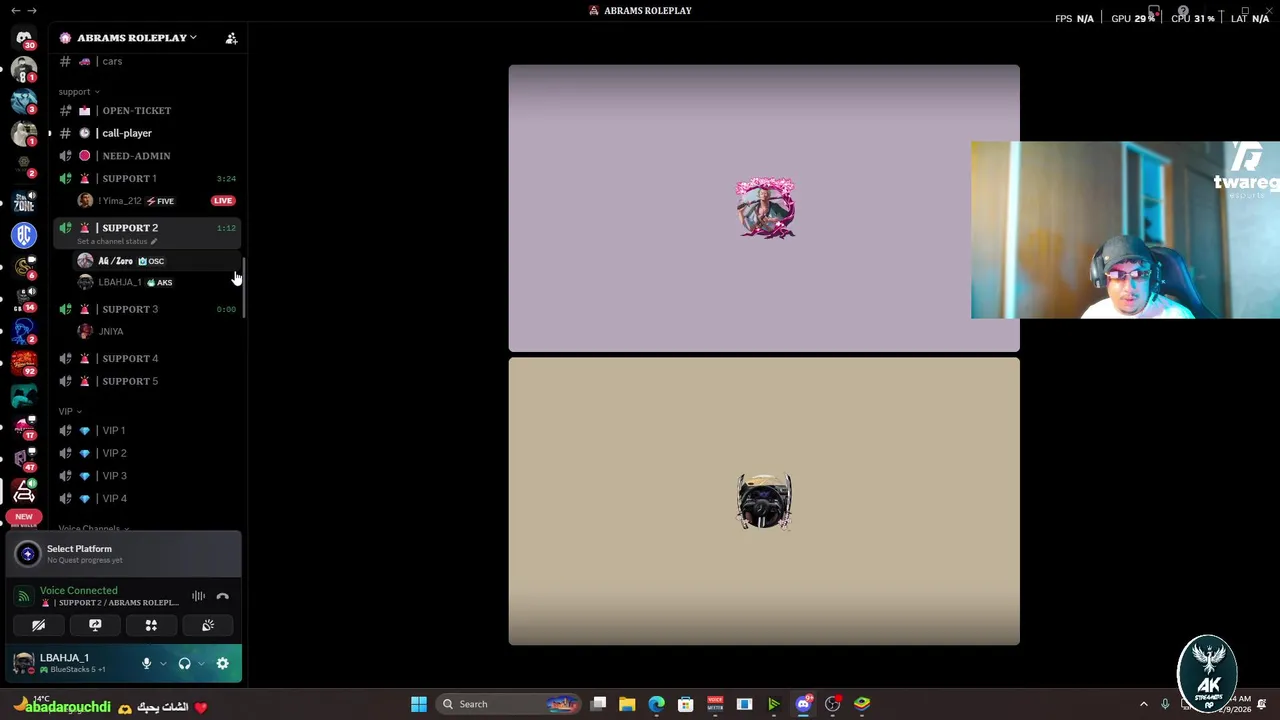Turn on camera in voice panel
The image size is (1280, 720).
(38, 625)
